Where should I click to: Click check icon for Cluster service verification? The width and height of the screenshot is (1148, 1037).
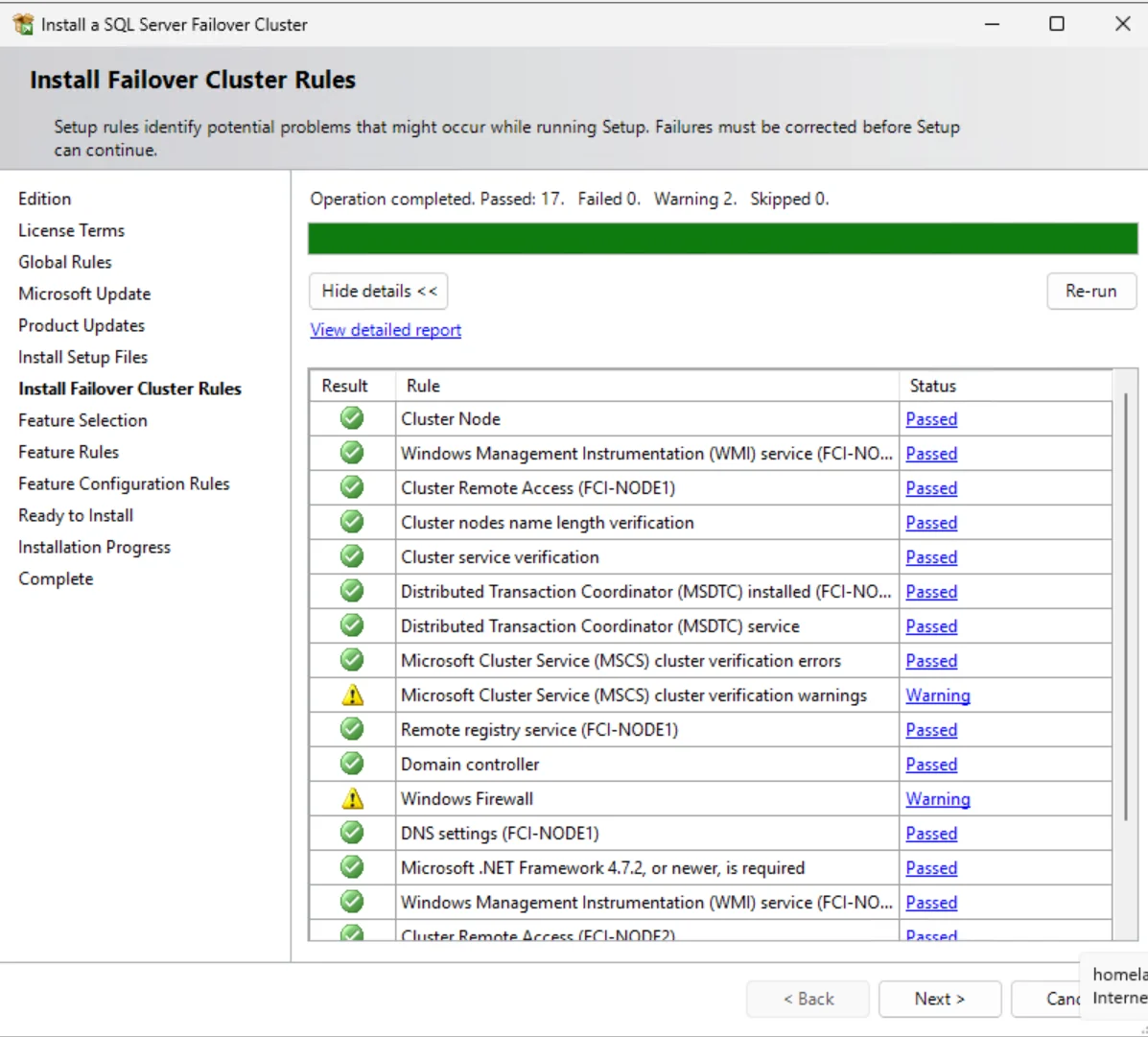pyautogui.click(x=352, y=555)
